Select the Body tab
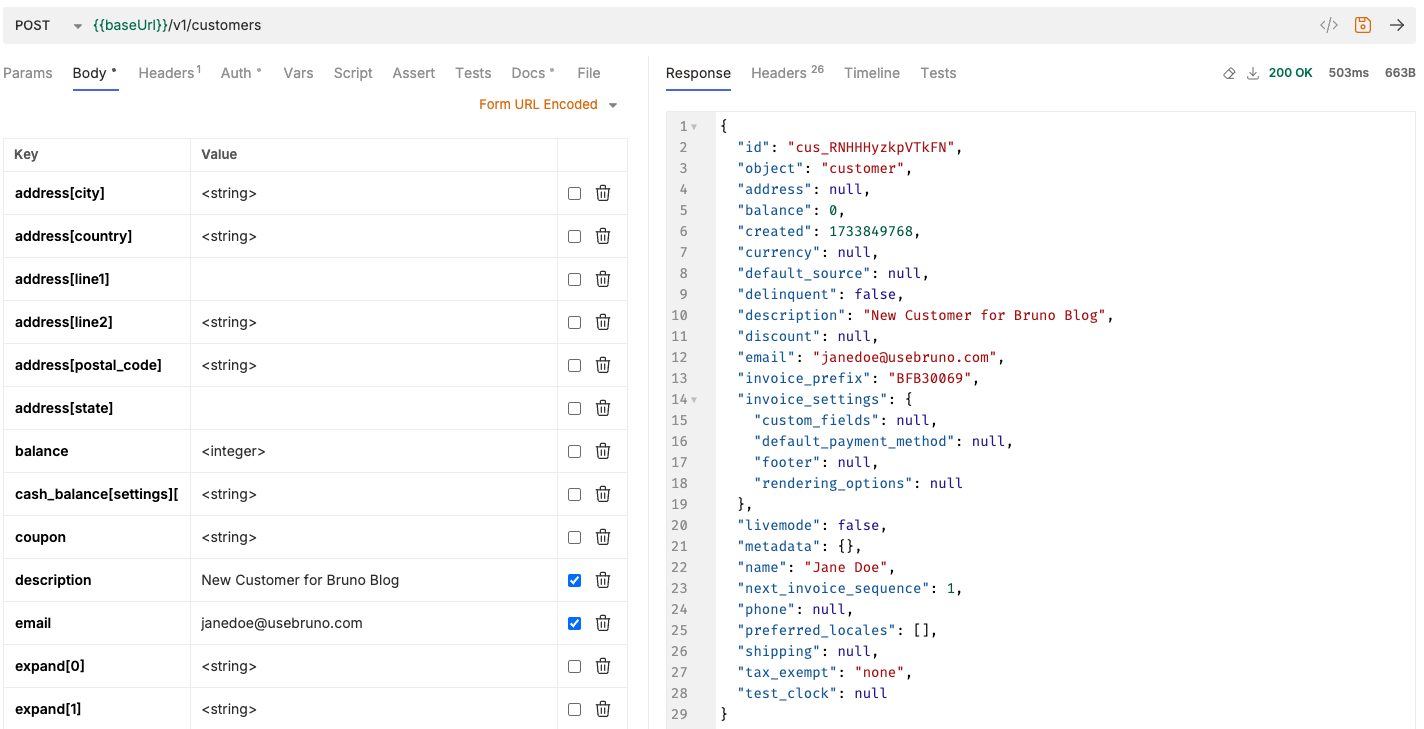1424x729 pixels. pos(94,73)
